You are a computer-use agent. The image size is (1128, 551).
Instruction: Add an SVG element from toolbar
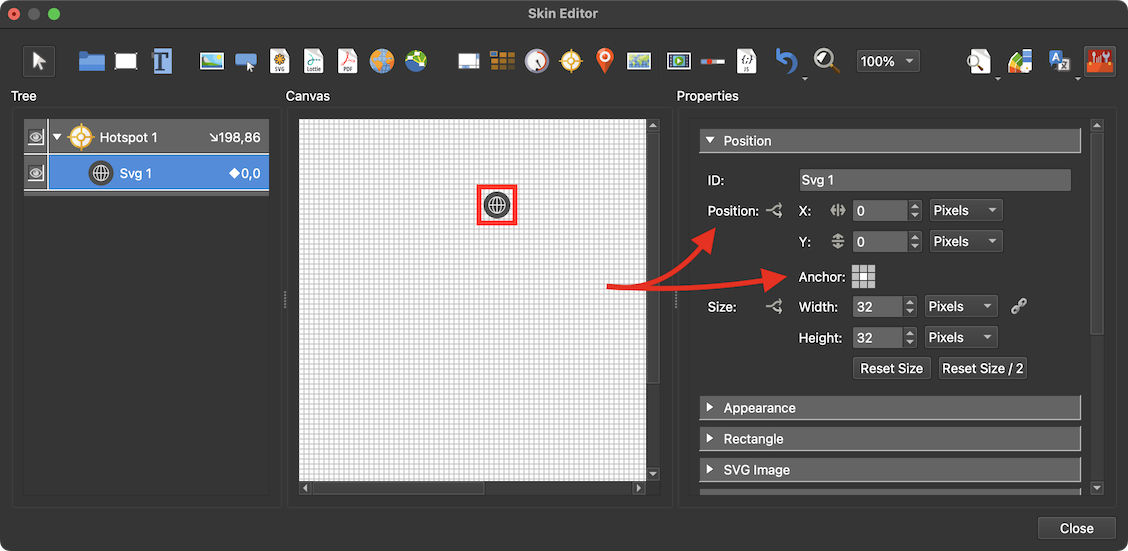[x=280, y=61]
